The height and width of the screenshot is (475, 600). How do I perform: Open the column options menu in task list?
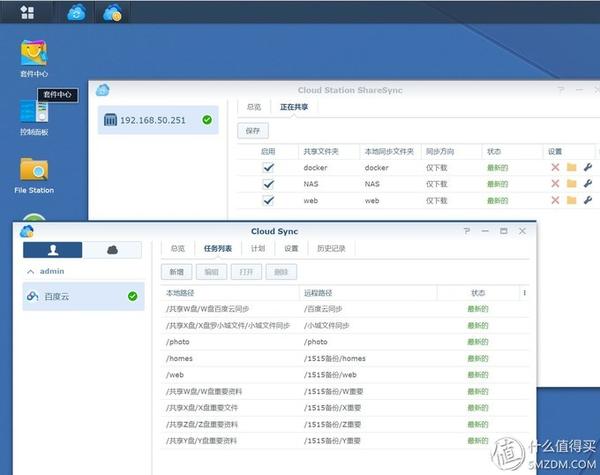[x=524, y=293]
